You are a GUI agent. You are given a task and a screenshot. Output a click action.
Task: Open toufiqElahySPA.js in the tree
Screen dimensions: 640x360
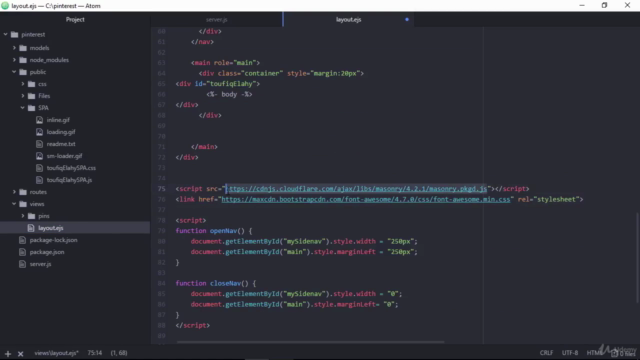[69, 180]
